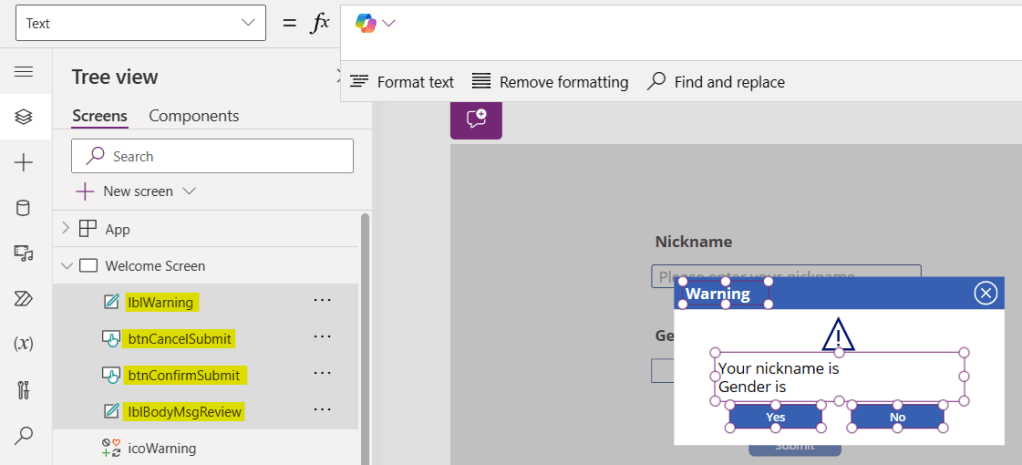
Task: Open more options for lblWarning
Action: pos(322,301)
